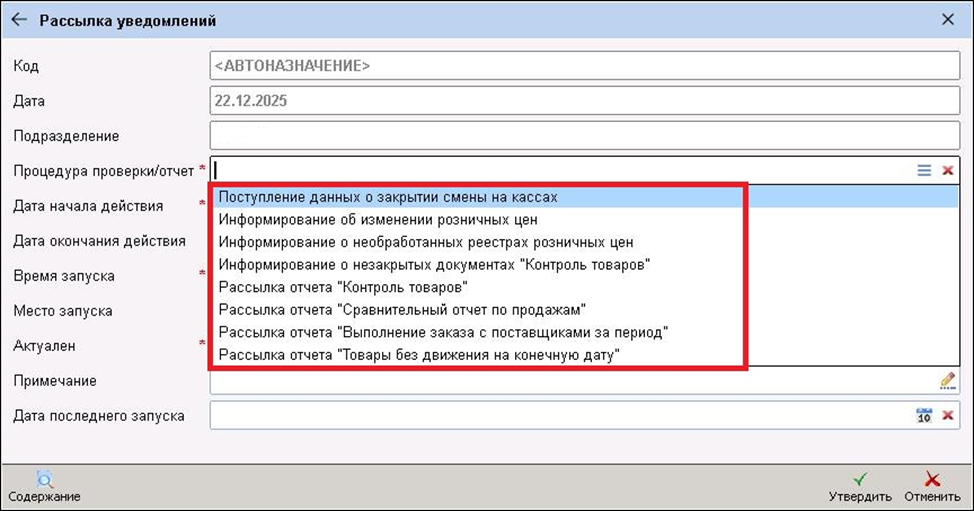Select Информирование о необработанных реестрах розничных цен

[425, 242]
